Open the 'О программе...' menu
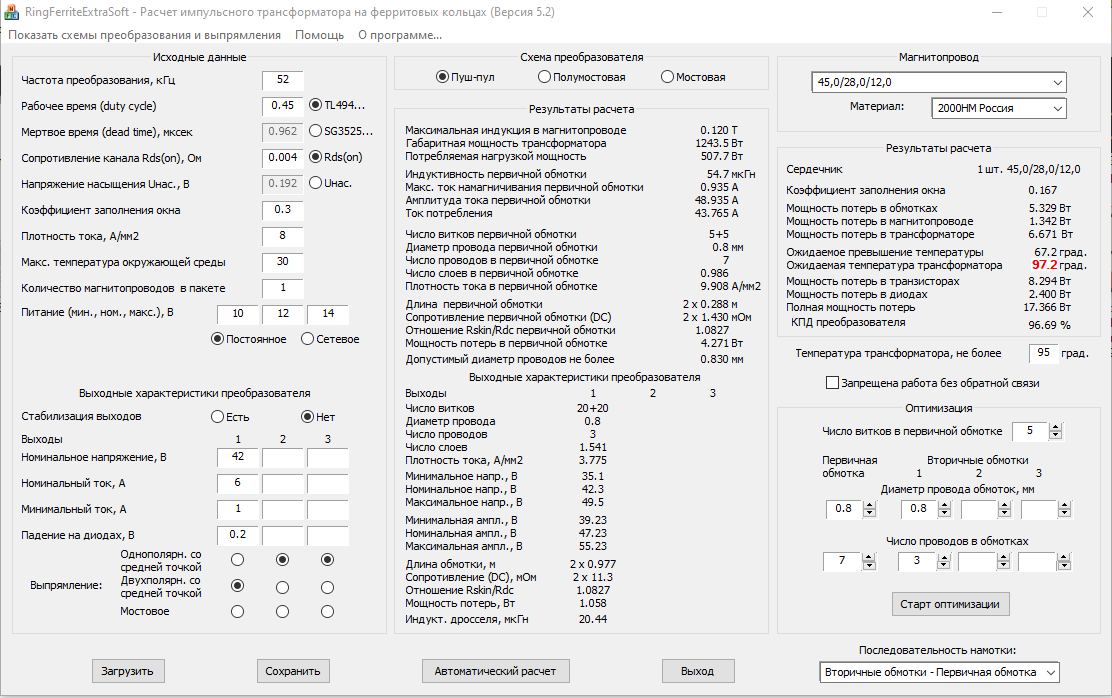Image resolution: width=1112 pixels, height=698 pixels. click(x=400, y=35)
